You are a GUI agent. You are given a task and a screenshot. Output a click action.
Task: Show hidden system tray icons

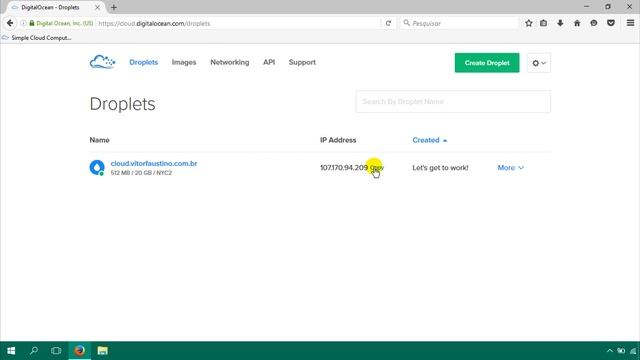609,351
